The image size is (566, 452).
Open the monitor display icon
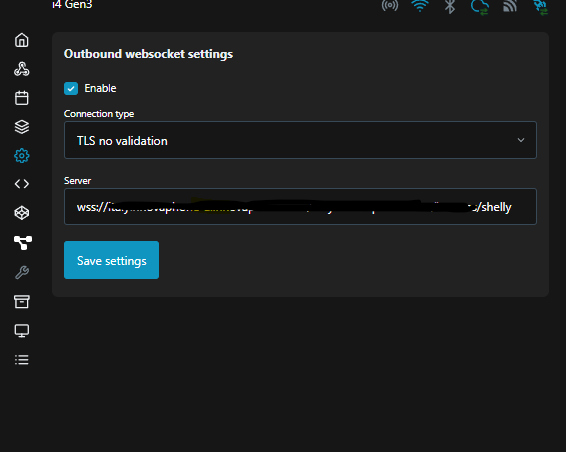tap(22, 331)
